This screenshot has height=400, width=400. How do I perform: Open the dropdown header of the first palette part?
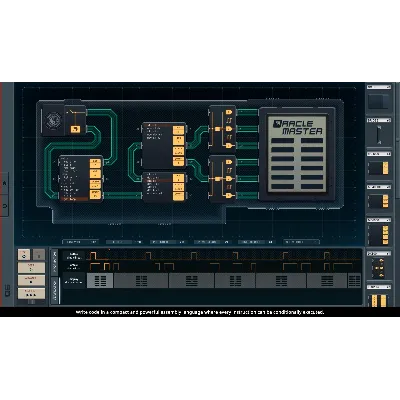[379, 87]
